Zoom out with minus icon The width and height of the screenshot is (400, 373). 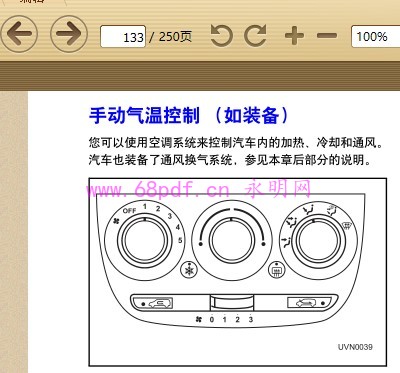[x=327, y=35]
